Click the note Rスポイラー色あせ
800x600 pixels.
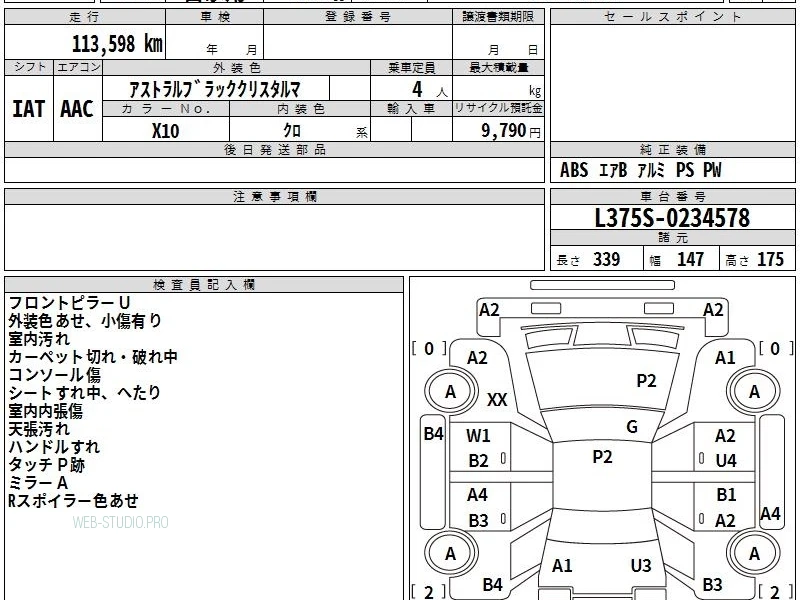tap(73, 501)
